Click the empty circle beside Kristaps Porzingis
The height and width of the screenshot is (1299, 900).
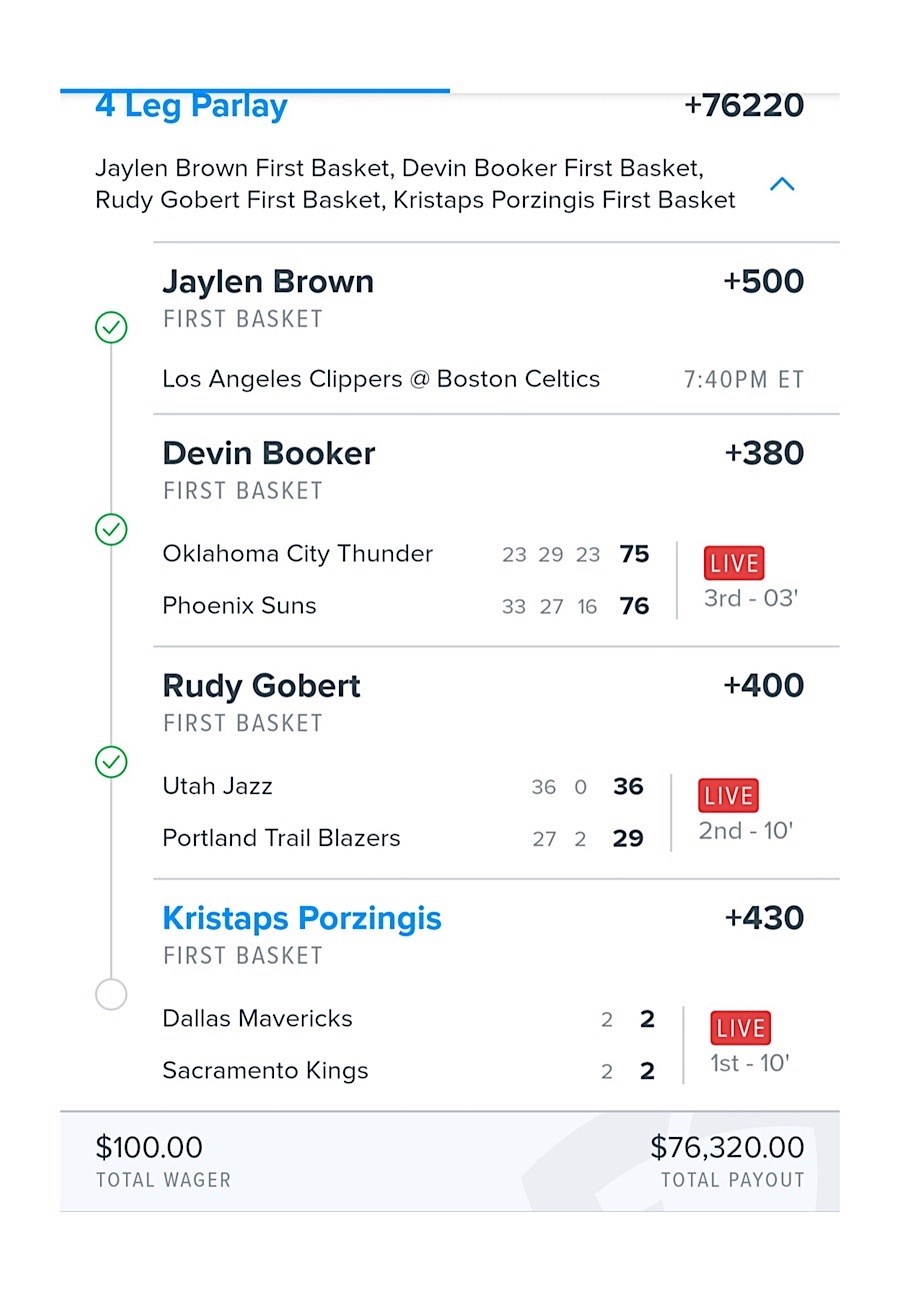point(111,994)
